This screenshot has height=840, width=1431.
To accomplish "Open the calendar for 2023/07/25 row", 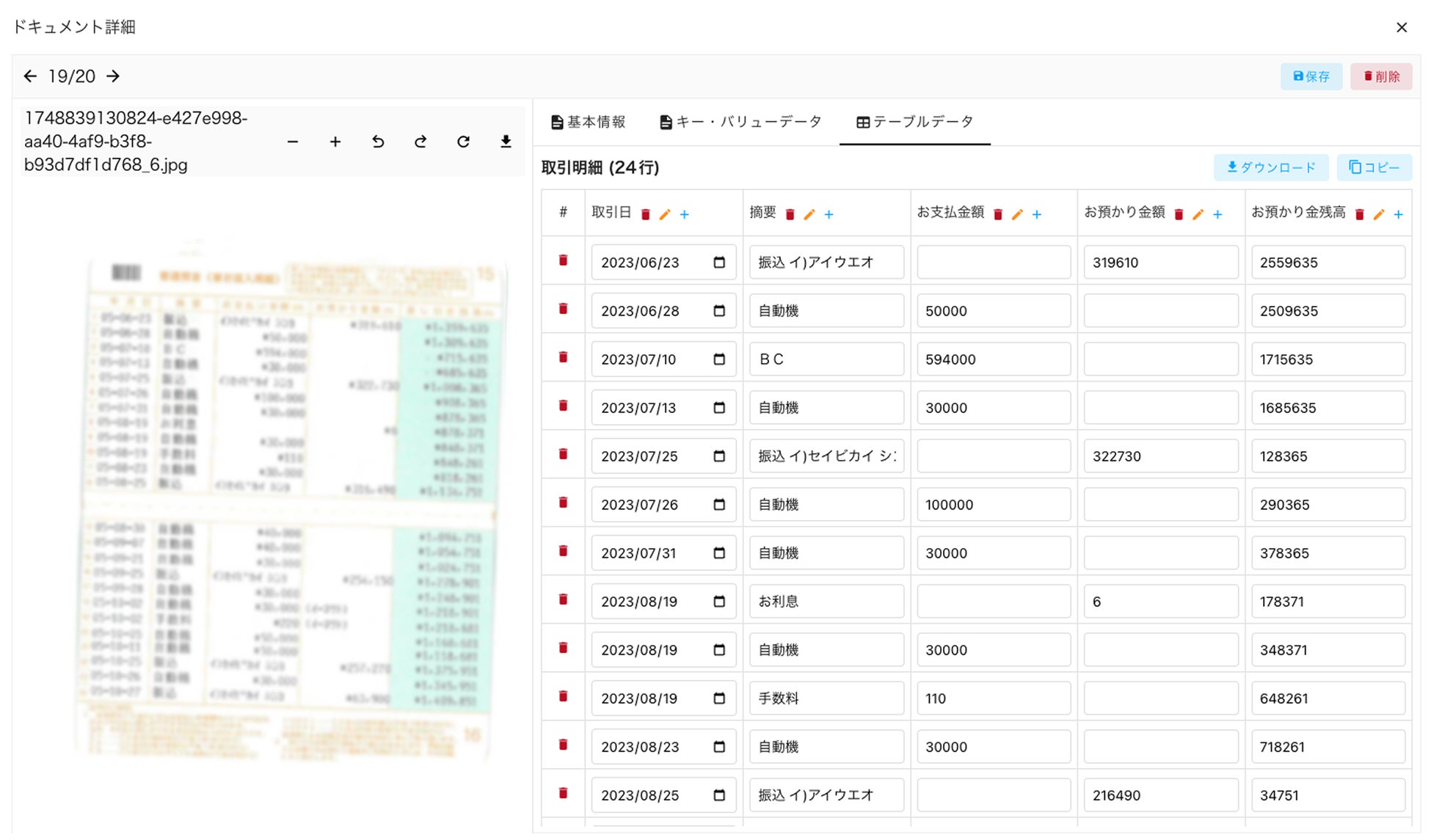I will pyautogui.click(x=719, y=456).
